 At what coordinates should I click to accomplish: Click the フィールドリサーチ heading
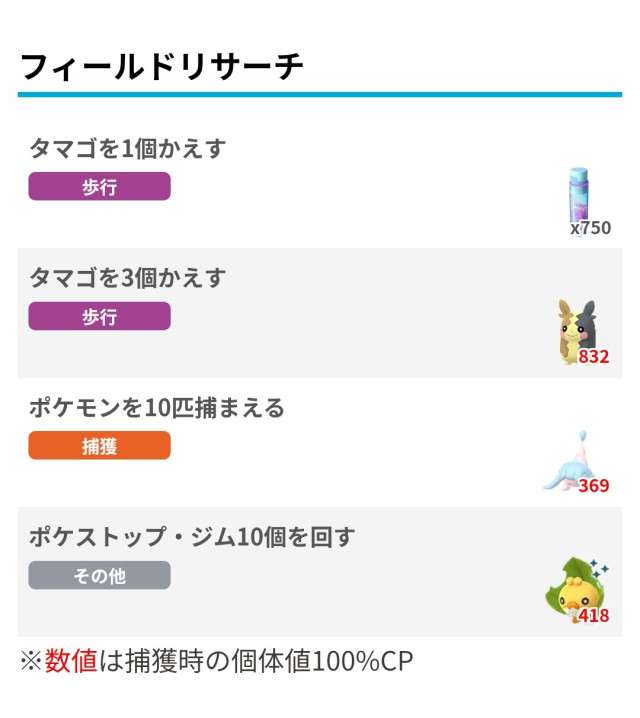click(x=161, y=67)
